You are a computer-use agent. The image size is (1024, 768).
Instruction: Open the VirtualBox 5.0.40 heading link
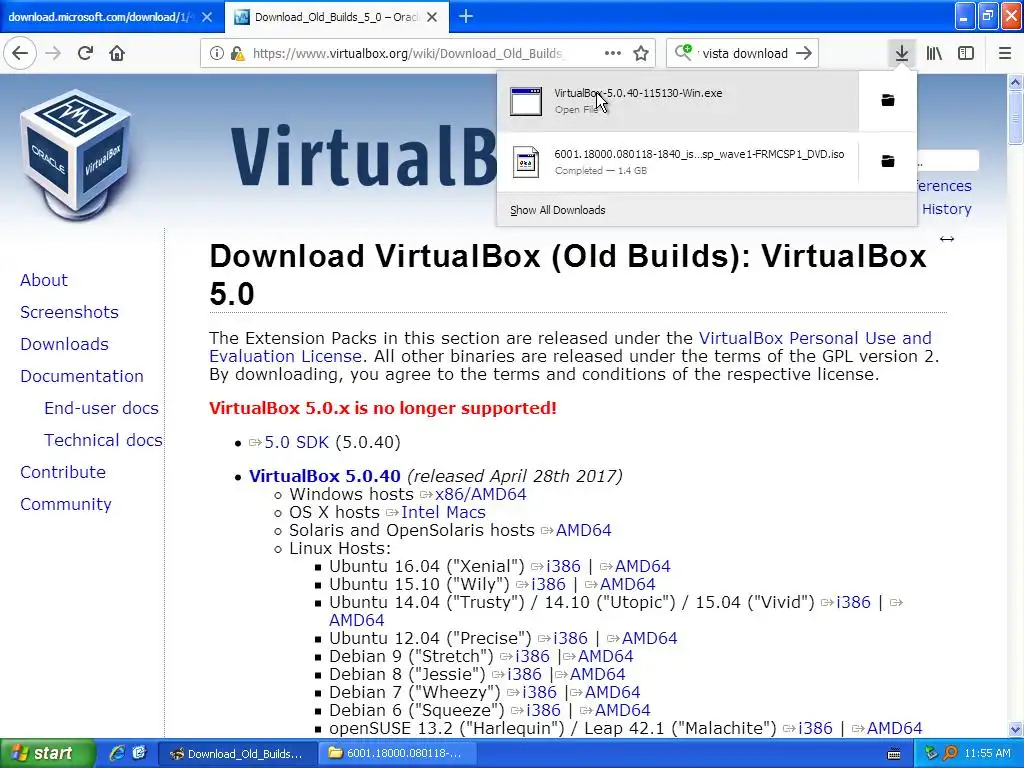[325, 476]
